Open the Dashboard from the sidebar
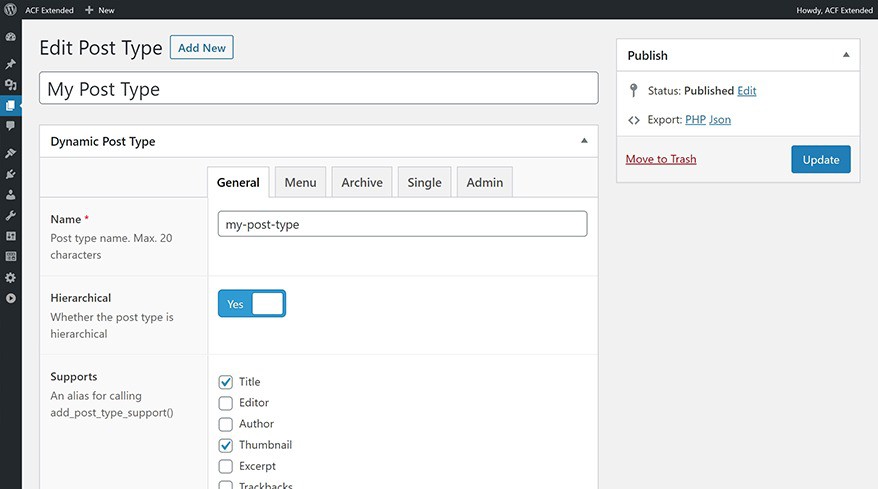The width and height of the screenshot is (878, 489). click(11, 37)
